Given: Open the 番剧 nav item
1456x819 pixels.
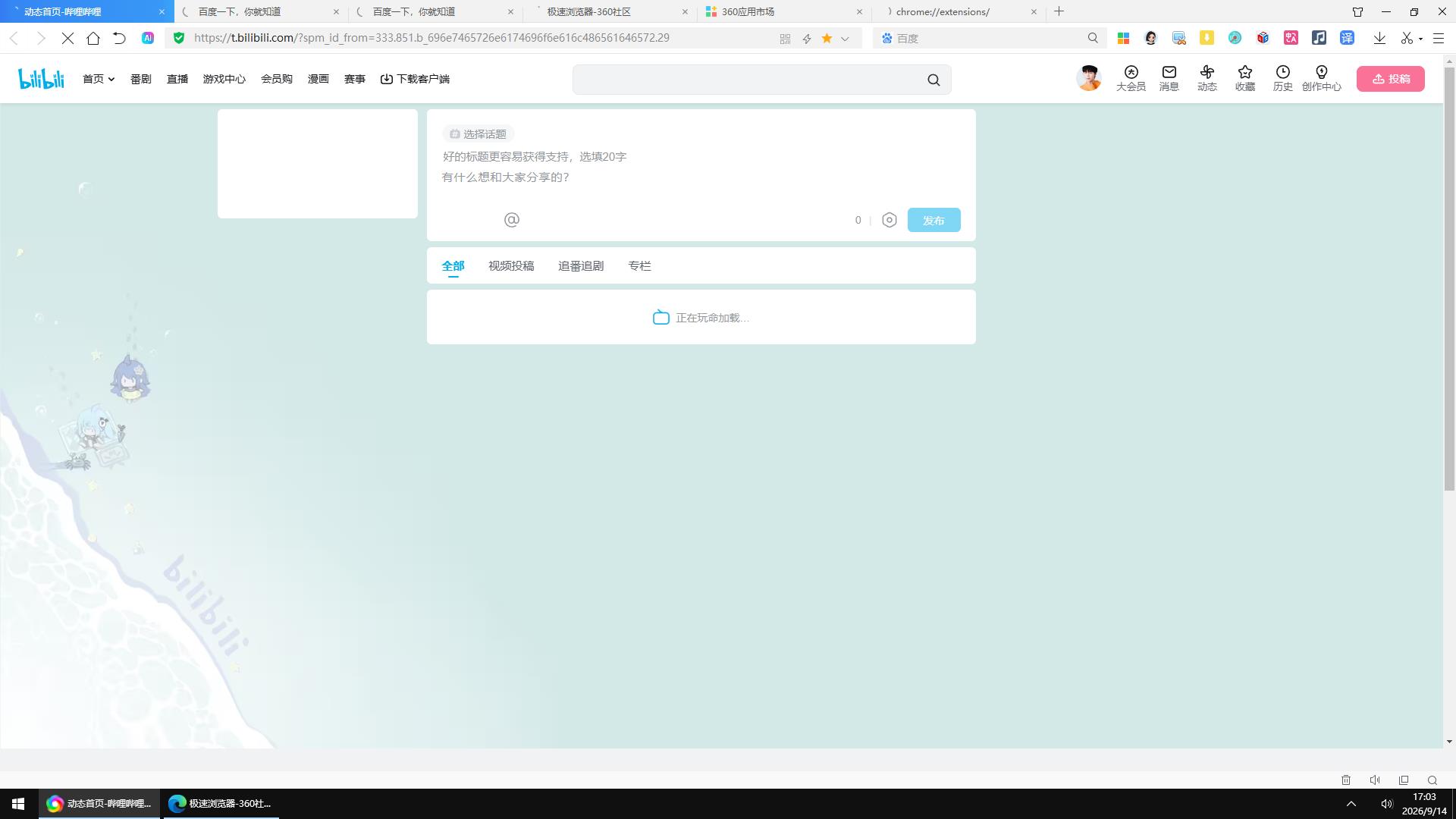Looking at the screenshot, I should [141, 79].
